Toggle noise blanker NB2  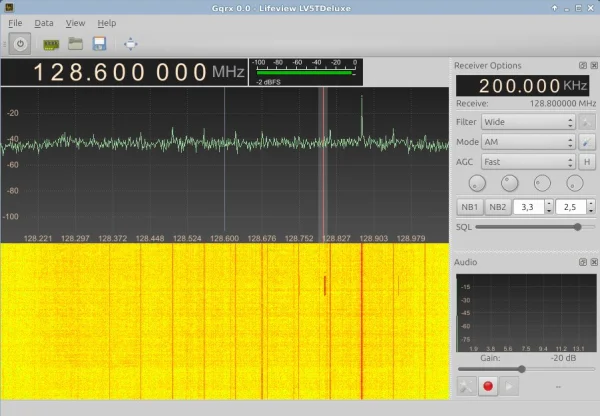pos(497,207)
